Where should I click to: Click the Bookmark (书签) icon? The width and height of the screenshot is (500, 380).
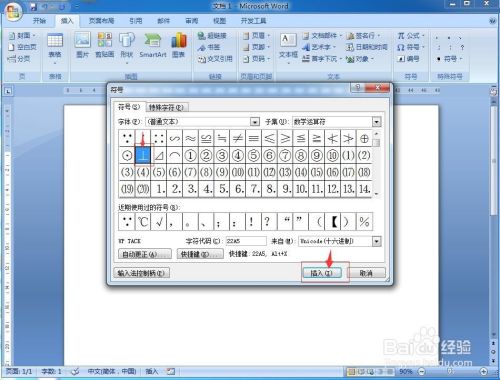tap(209, 47)
